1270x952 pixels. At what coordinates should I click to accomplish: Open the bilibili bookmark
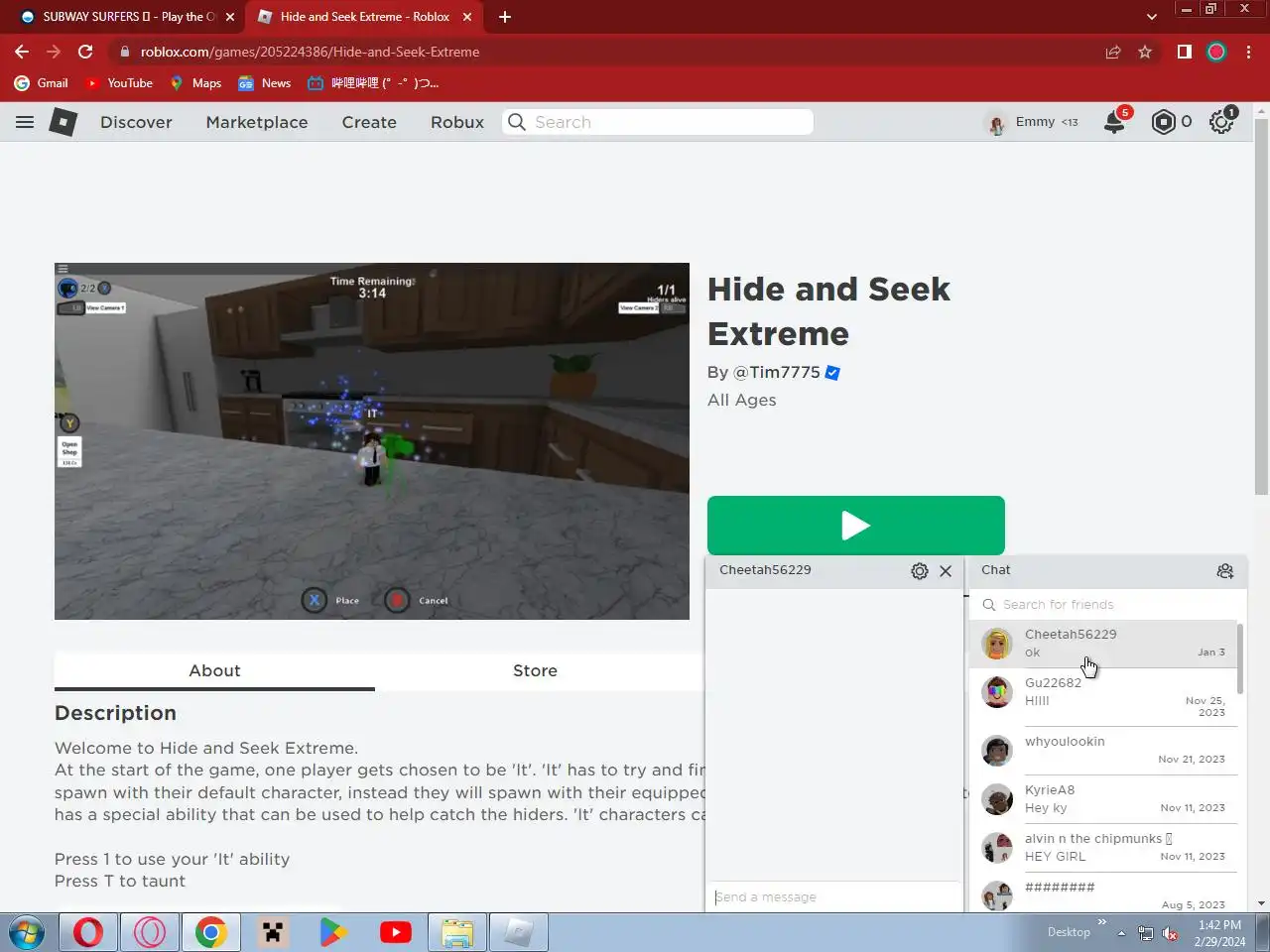click(373, 83)
